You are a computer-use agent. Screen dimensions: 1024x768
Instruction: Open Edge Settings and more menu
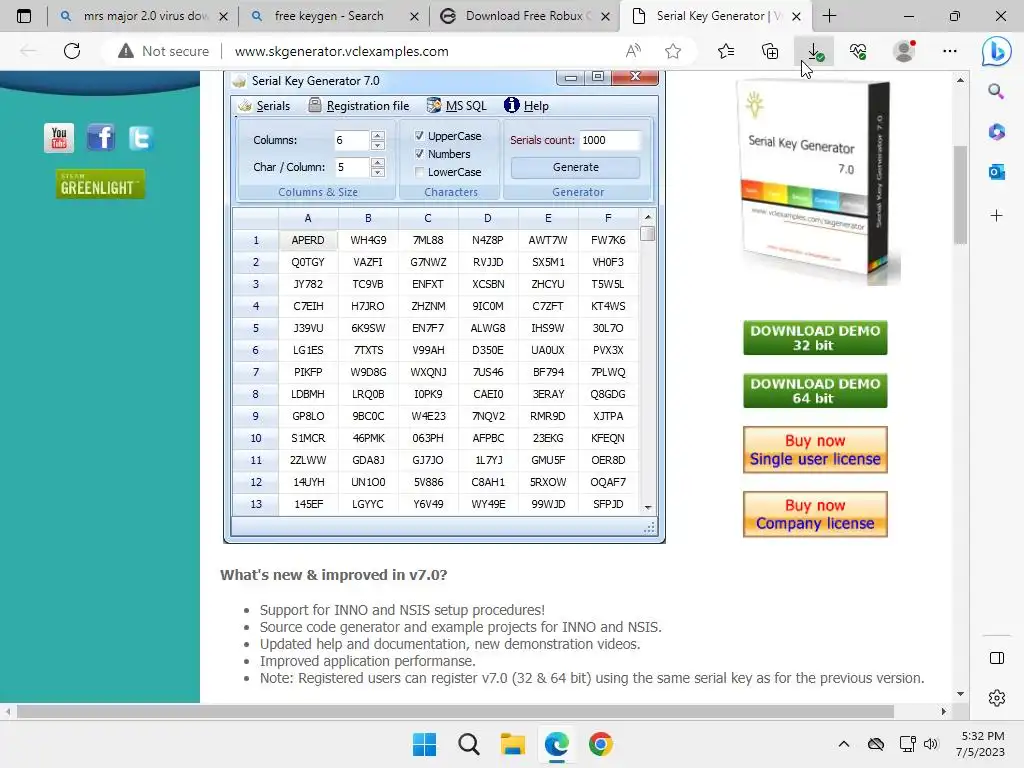click(x=950, y=51)
